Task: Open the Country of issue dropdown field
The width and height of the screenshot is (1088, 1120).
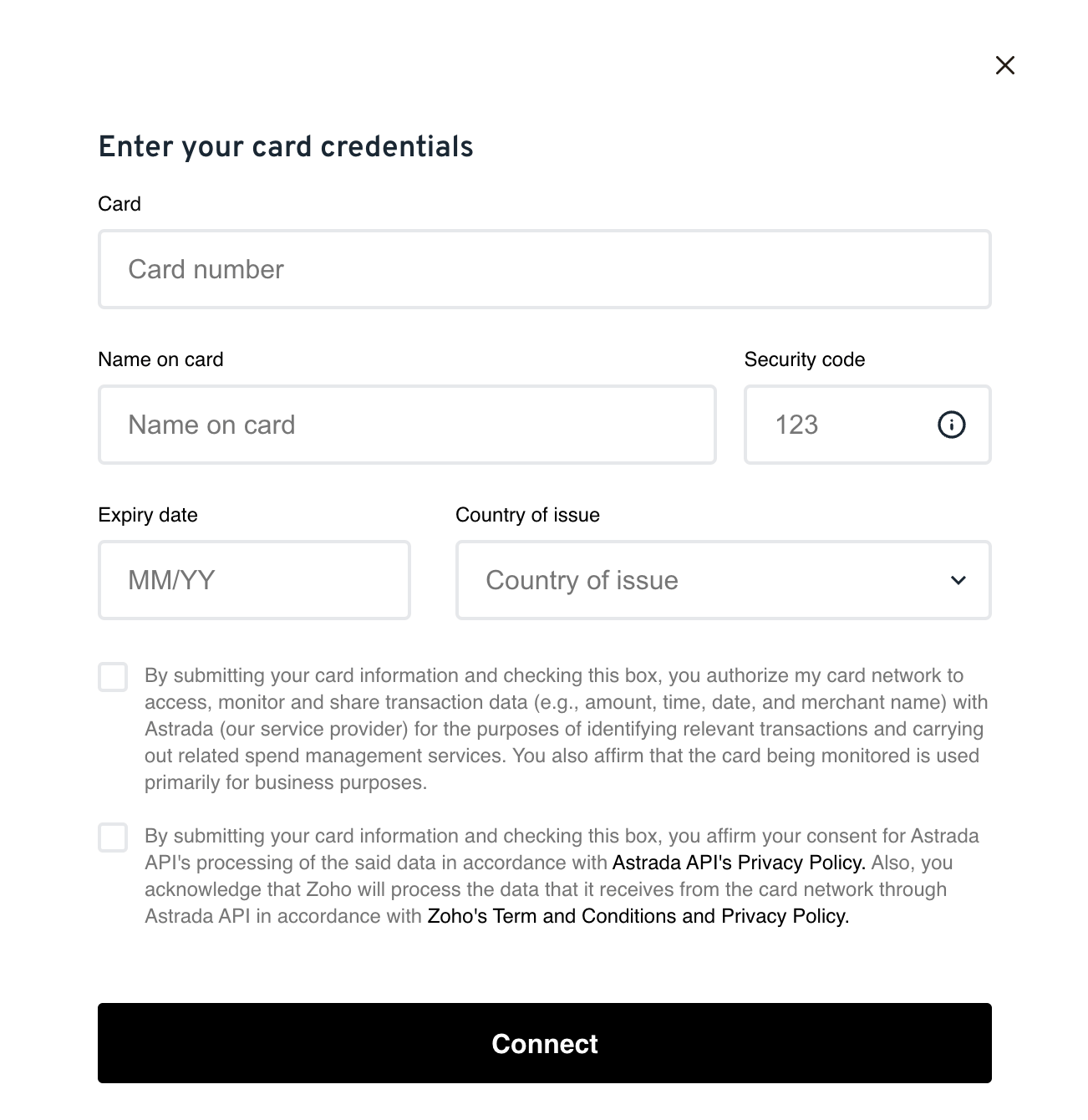Action: [x=702, y=580]
